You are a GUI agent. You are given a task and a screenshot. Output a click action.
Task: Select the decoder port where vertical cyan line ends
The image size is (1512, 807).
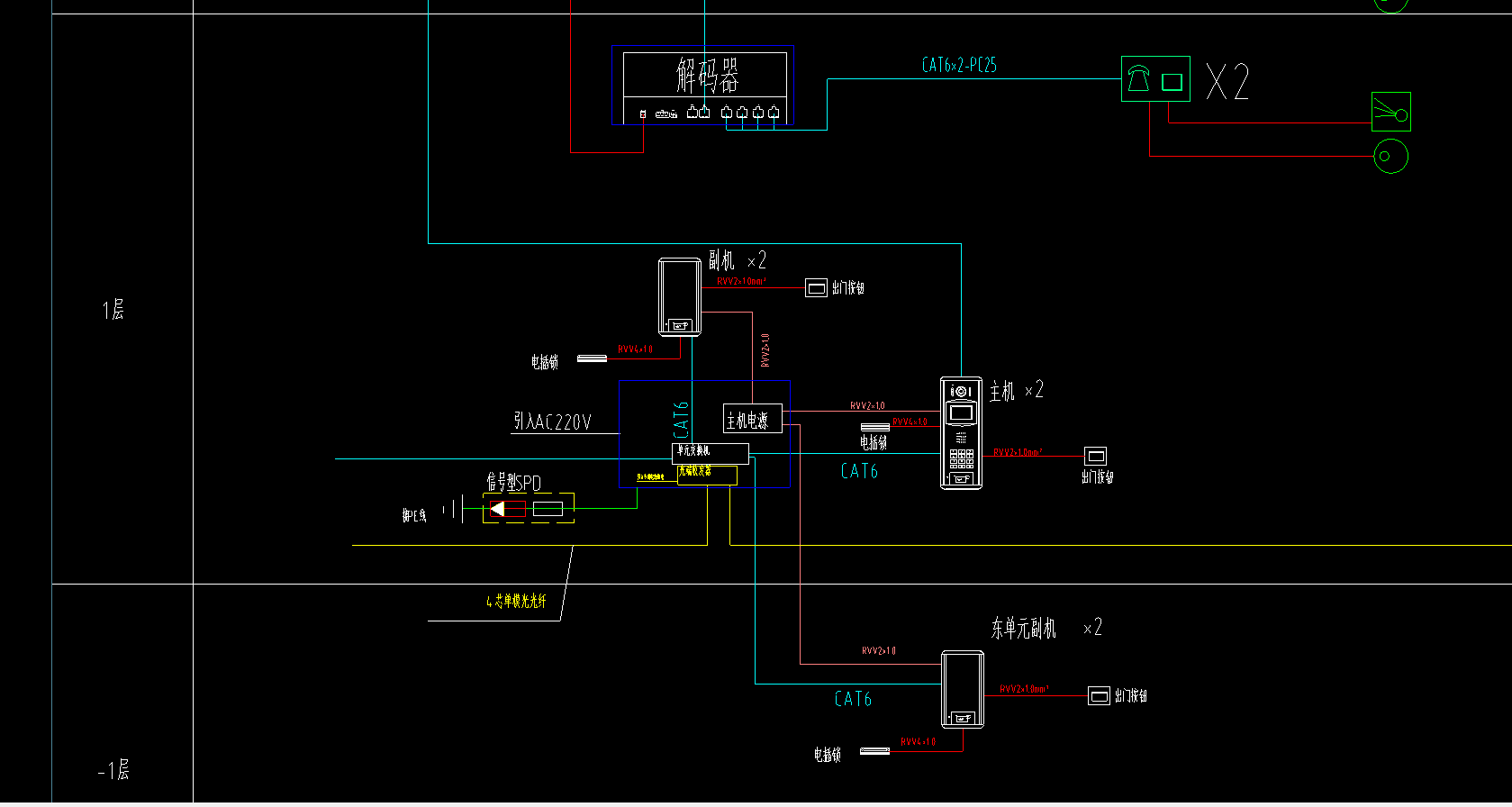click(x=704, y=112)
